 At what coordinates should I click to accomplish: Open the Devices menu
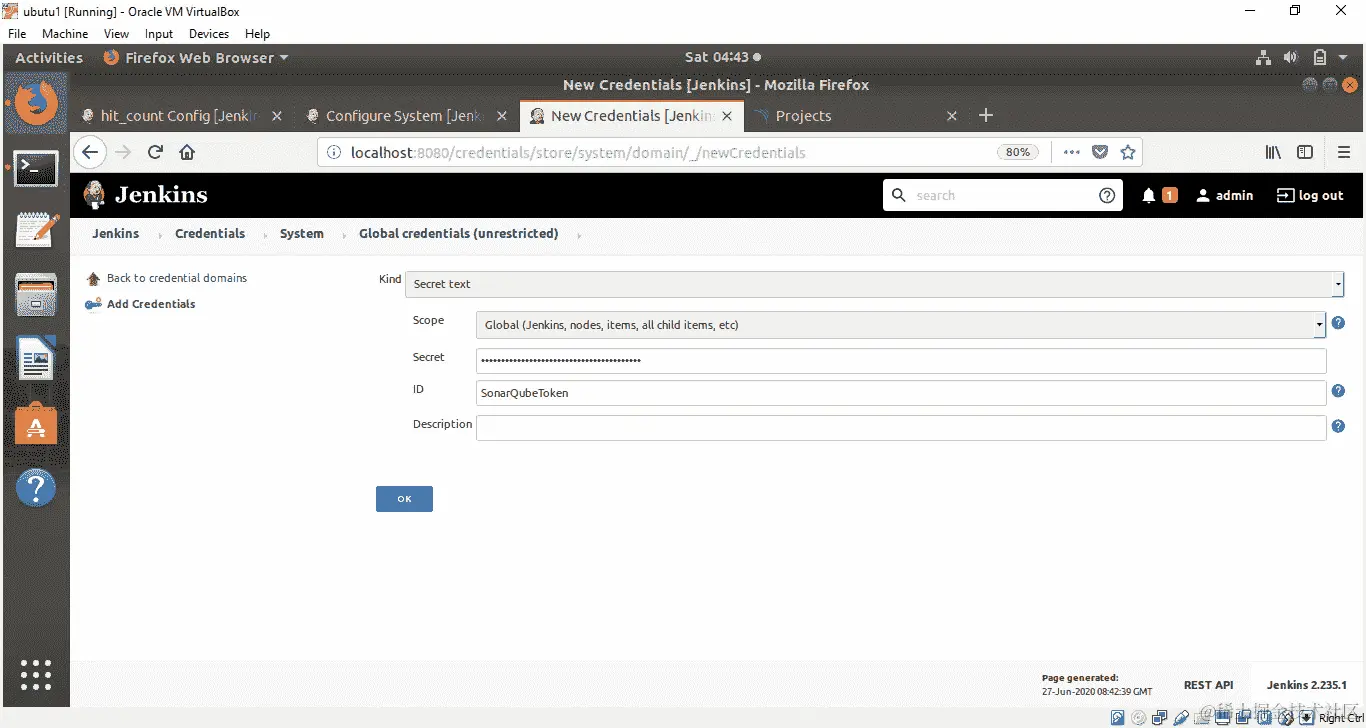(x=209, y=34)
